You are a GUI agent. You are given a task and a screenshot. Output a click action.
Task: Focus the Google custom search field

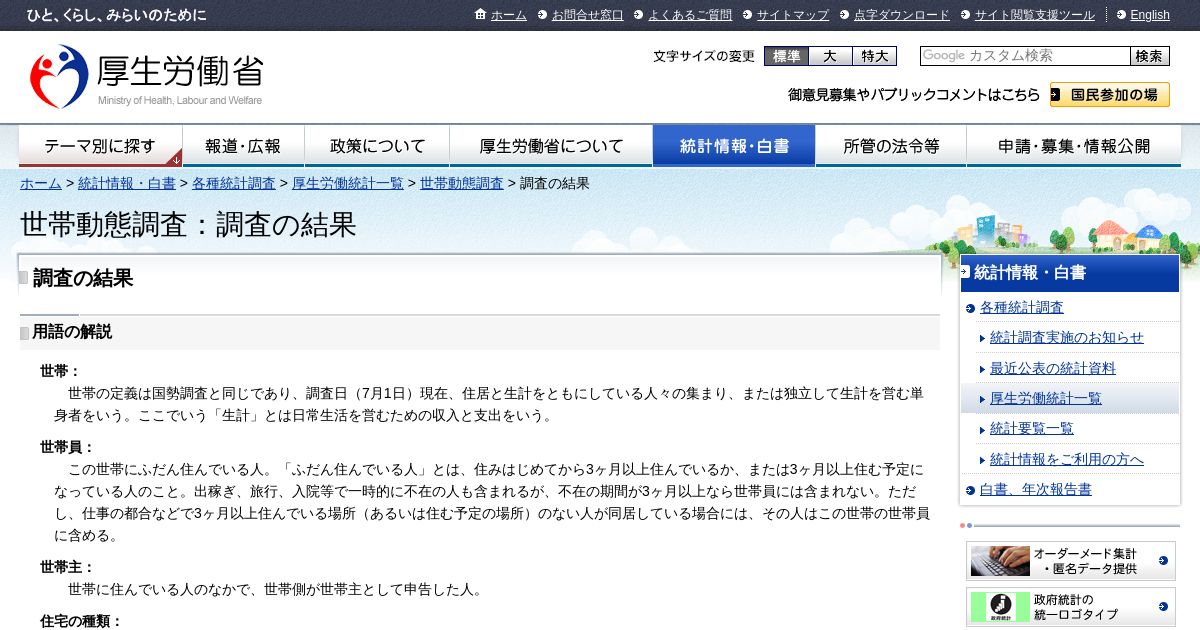click(x=1025, y=56)
